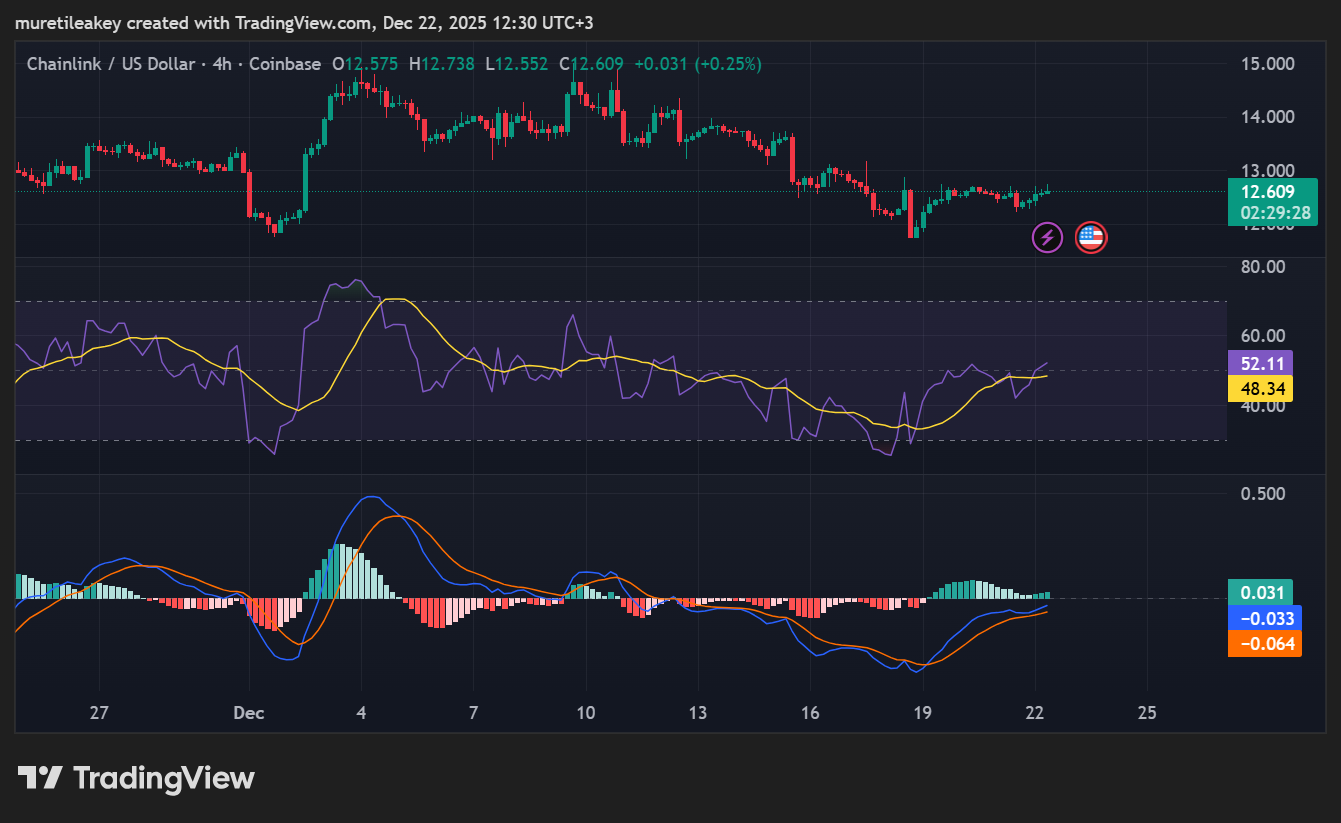Click the US flag economic event icon
Viewport: 1341px width, 823px height.
click(1090, 237)
